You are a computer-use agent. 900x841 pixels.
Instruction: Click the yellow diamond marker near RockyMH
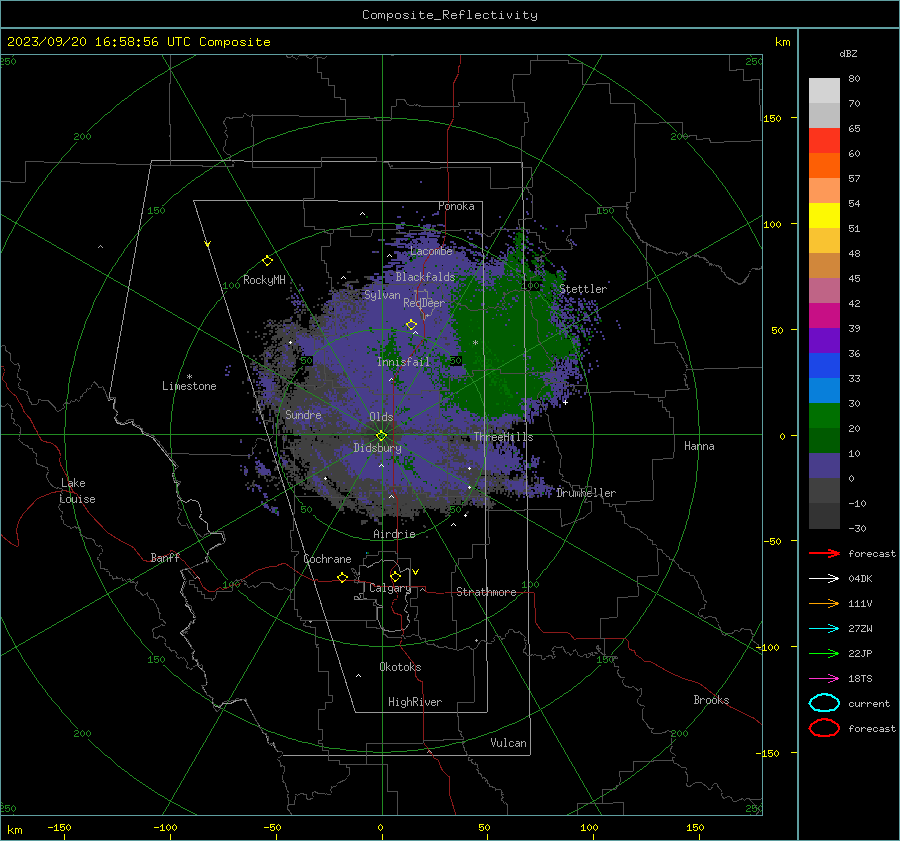[267, 261]
